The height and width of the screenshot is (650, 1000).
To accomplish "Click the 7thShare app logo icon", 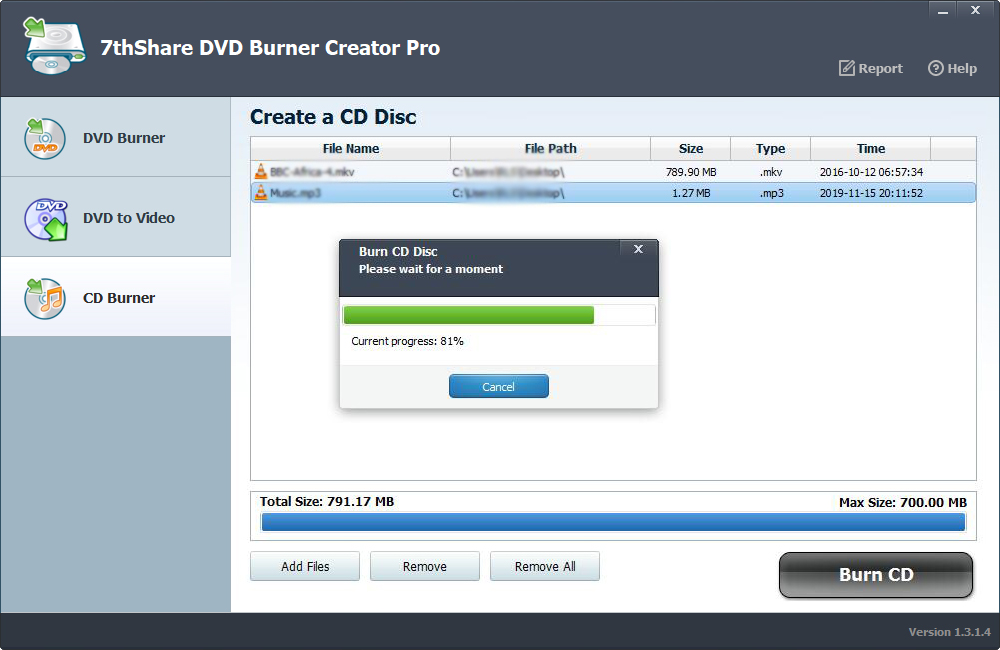I will click(x=54, y=45).
